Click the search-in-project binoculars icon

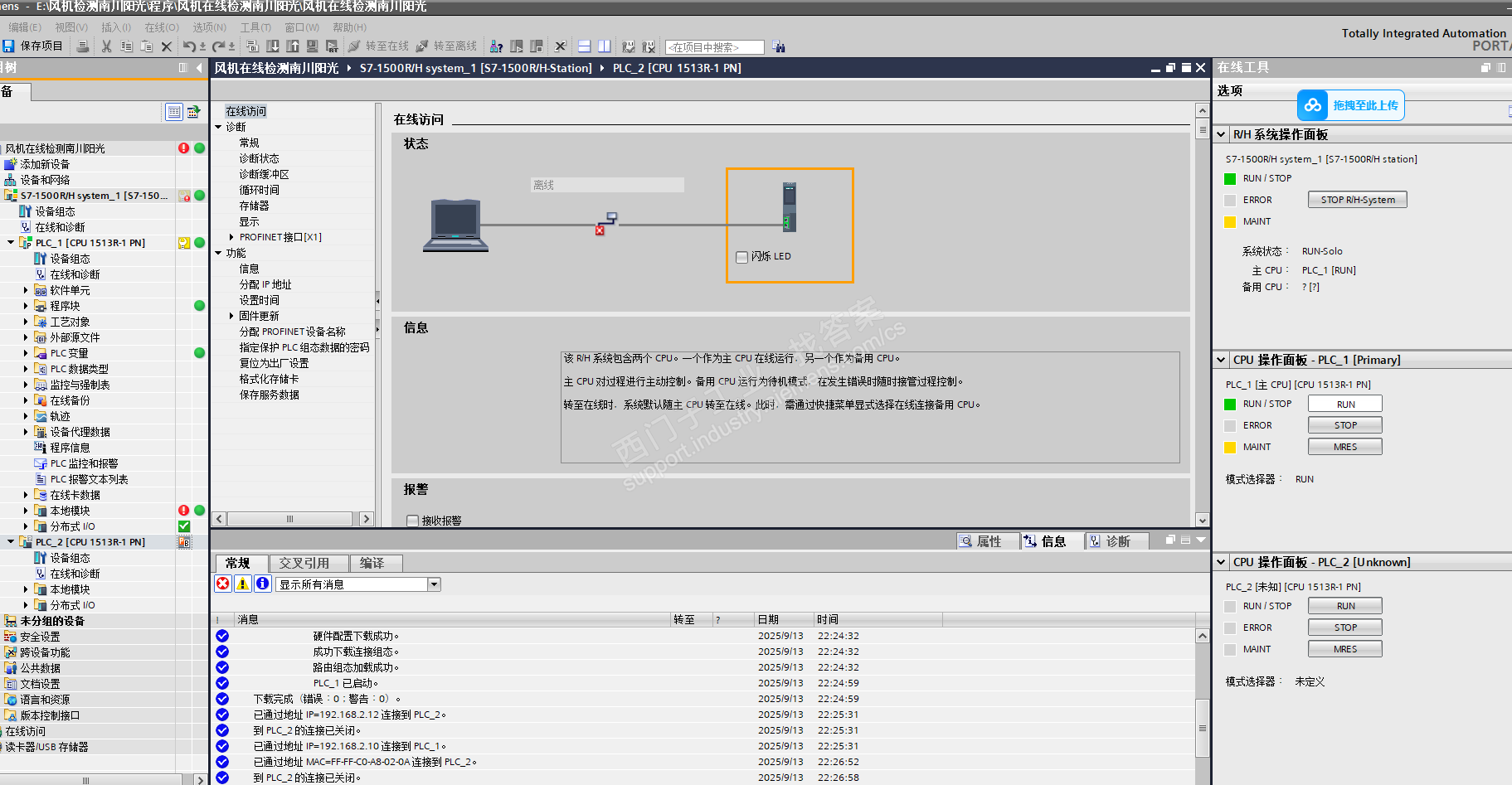(x=779, y=46)
